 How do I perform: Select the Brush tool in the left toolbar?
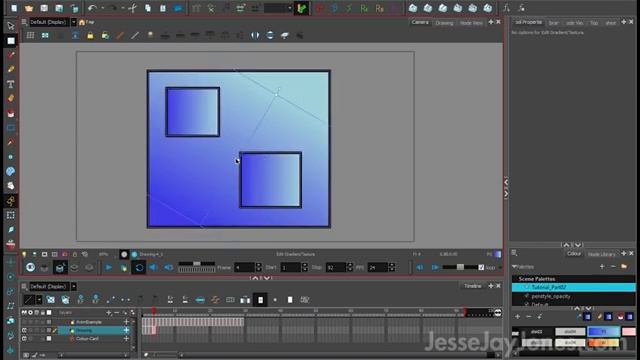[11, 55]
